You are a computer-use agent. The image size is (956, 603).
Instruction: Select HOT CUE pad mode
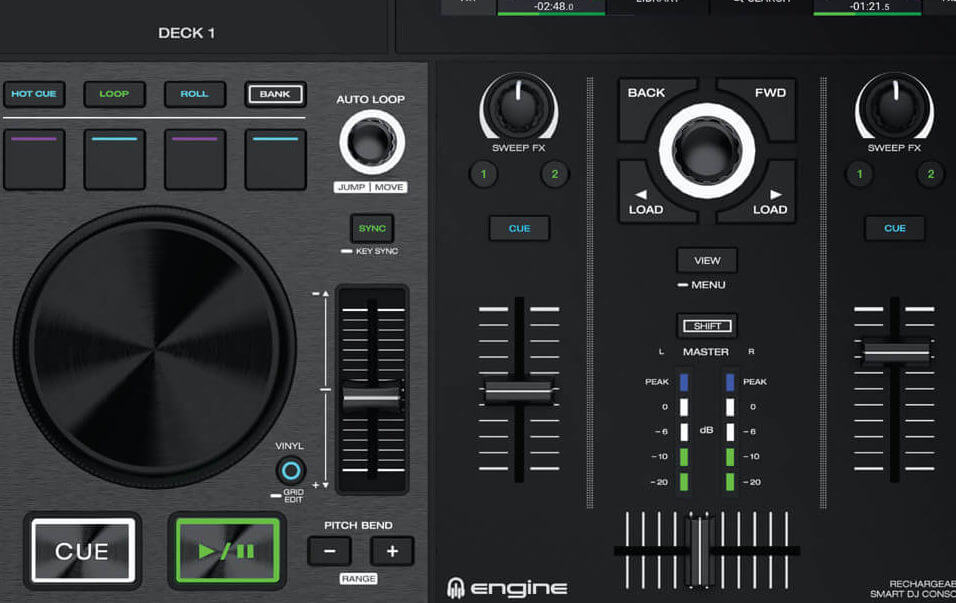pyautogui.click(x=34, y=95)
